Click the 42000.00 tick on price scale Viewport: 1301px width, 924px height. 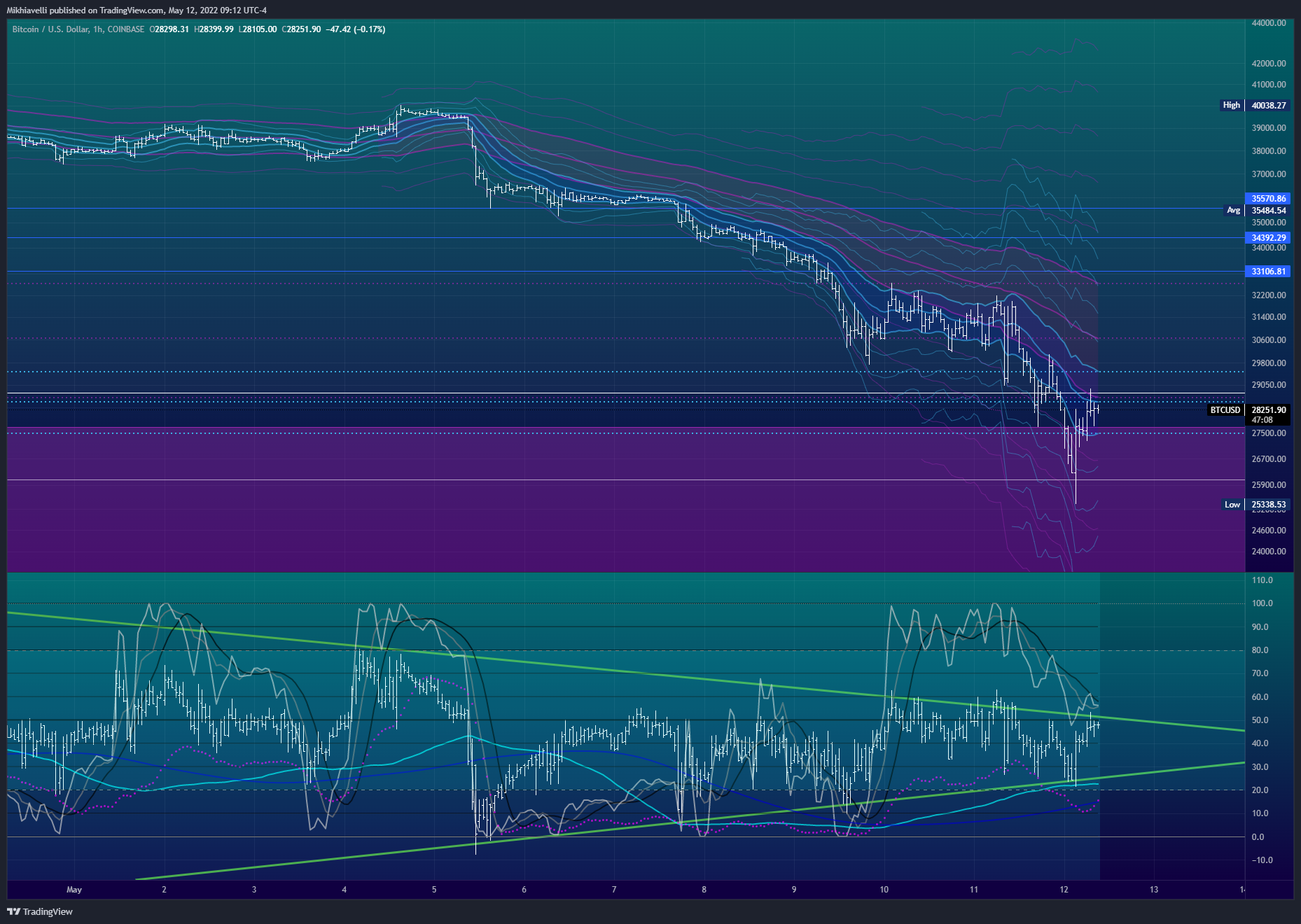[x=1269, y=64]
